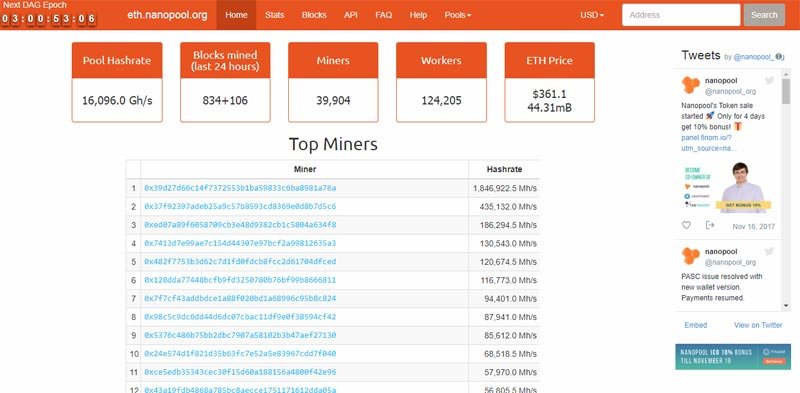Click the eth.nanopool.org brand link
800x393 pixels.
click(x=167, y=15)
